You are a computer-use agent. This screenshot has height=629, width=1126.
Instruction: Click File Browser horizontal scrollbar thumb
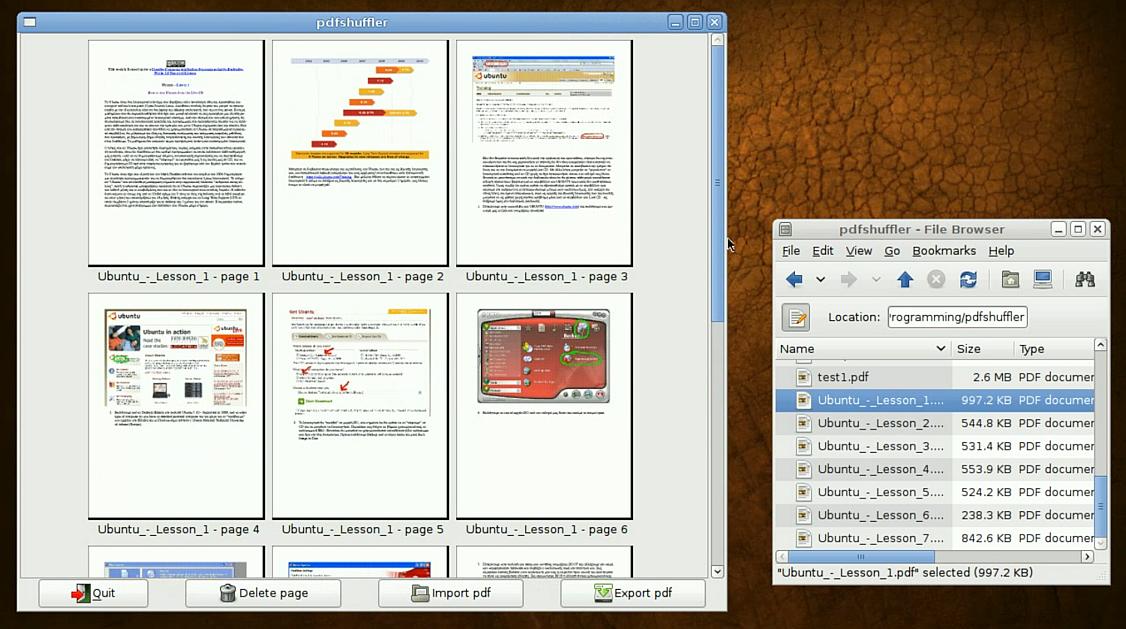coord(861,556)
